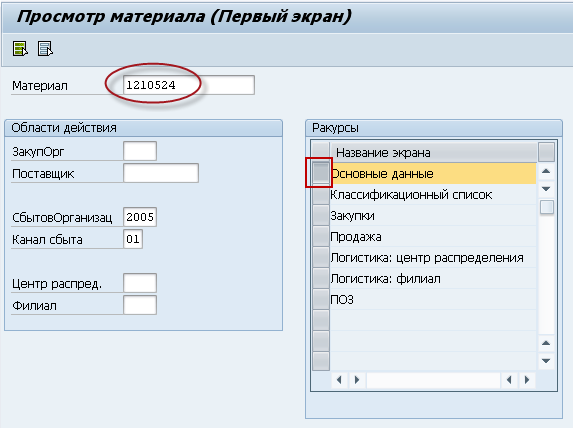
Task: Click the gray document list toolbar icon
Action: tap(45, 48)
